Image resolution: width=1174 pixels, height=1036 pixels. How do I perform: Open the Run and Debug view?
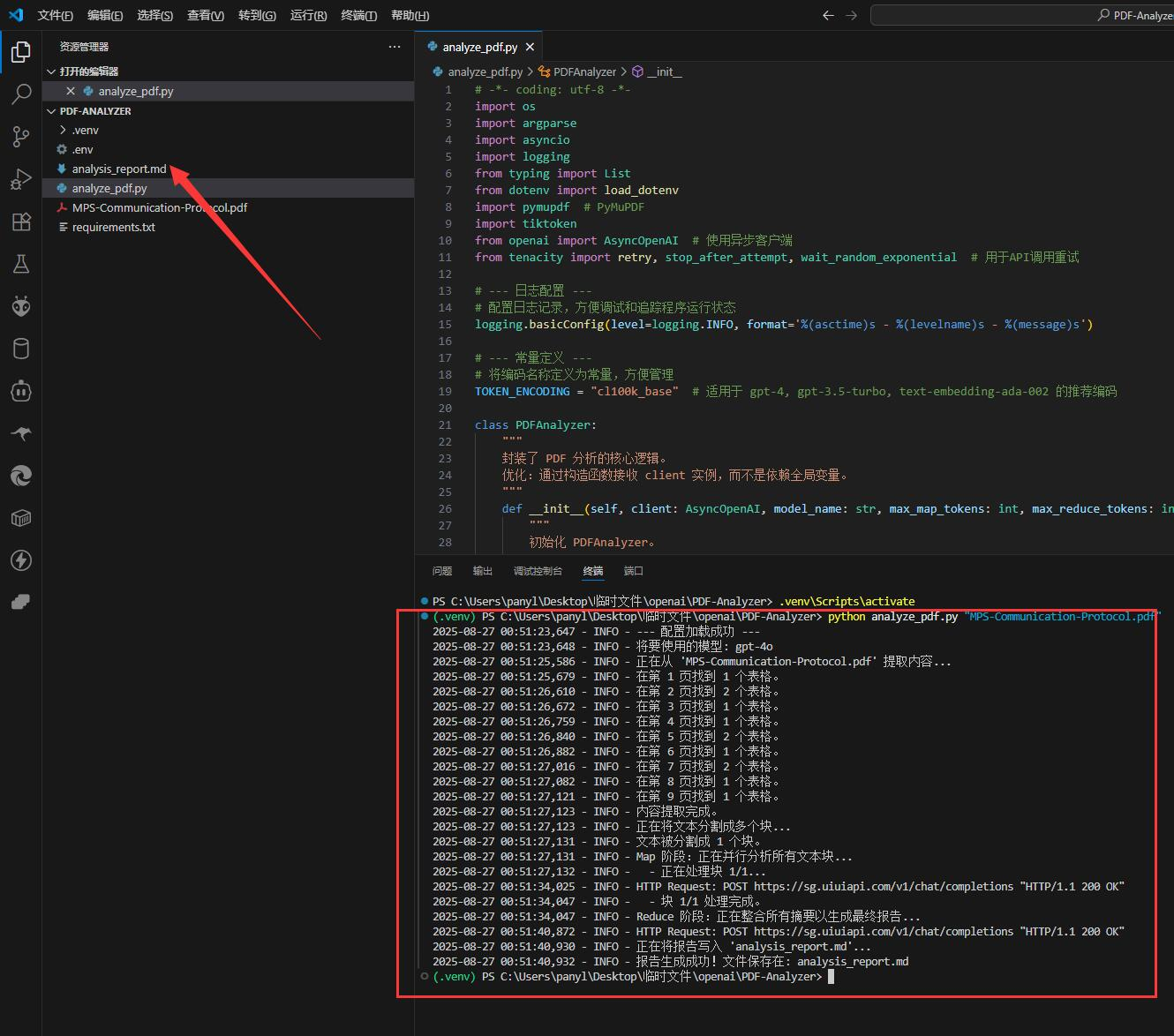(x=21, y=179)
